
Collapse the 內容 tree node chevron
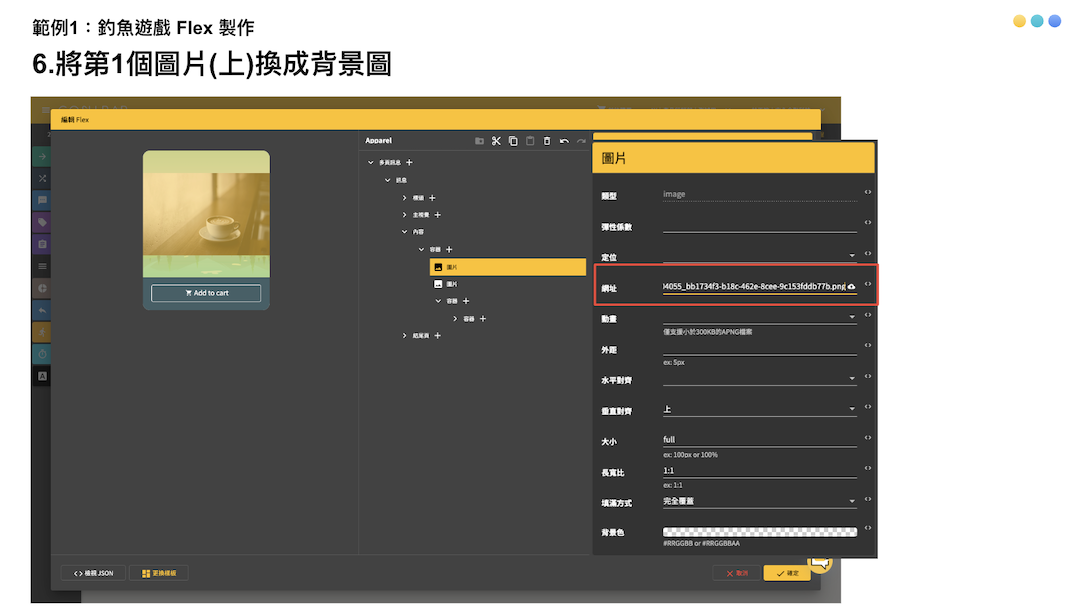point(404,232)
